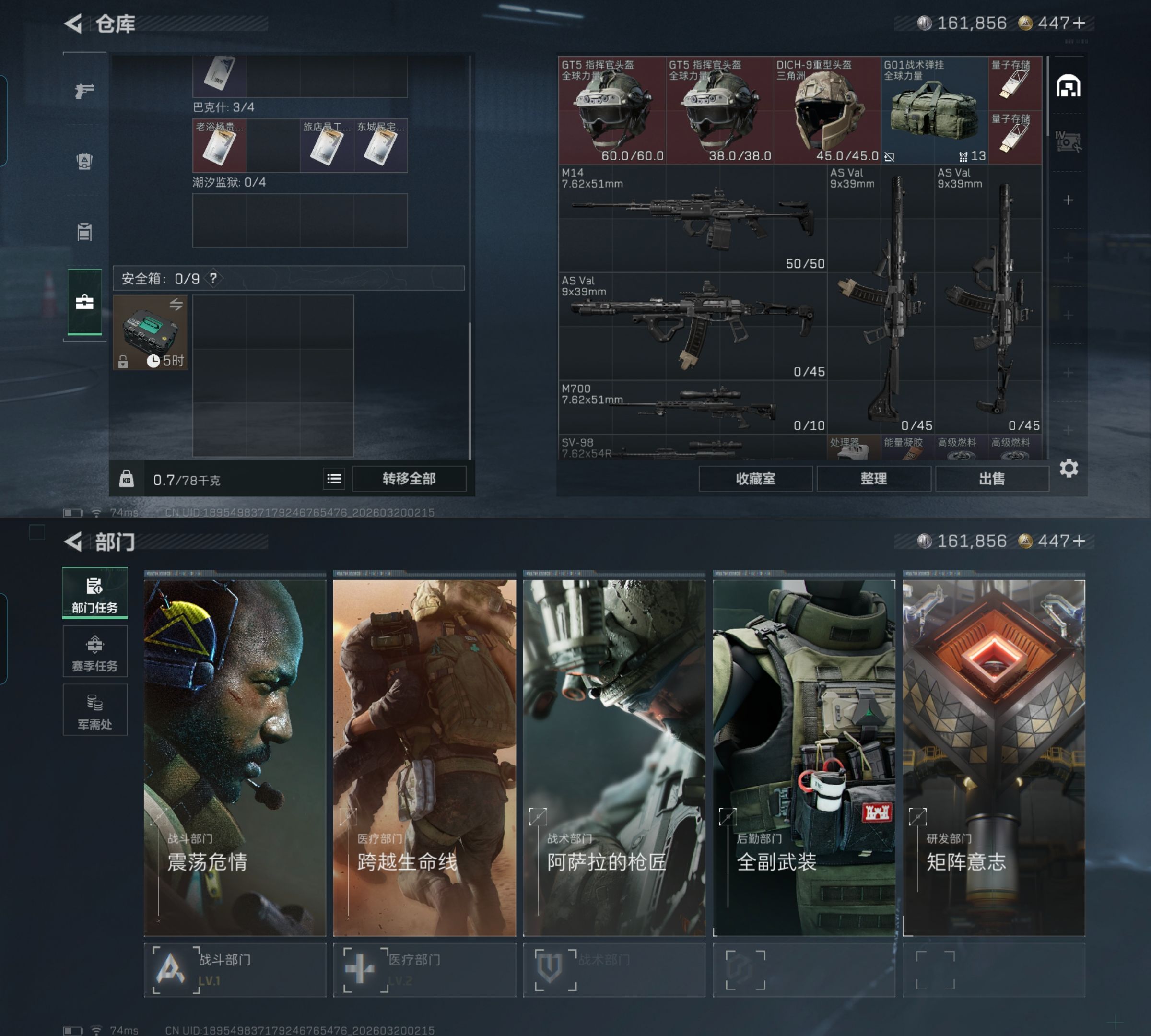Expand currency purchase with plus in warehouse
The image size is (1151, 1036).
pos(1079,23)
